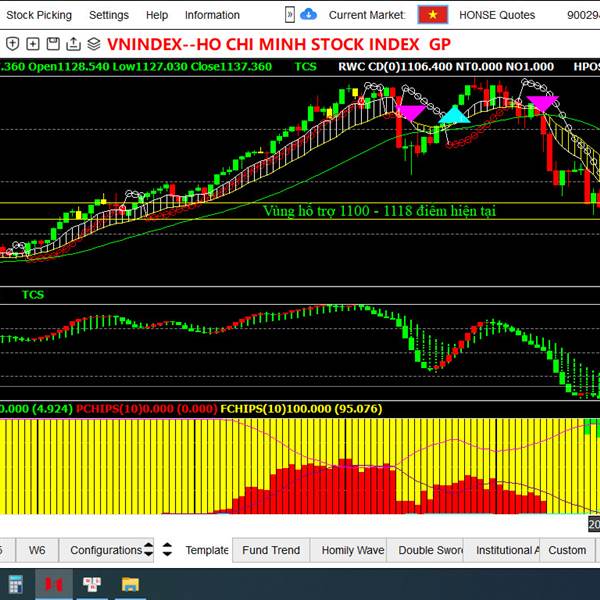Open the Information menu
600x600 pixels.
tap(212, 15)
